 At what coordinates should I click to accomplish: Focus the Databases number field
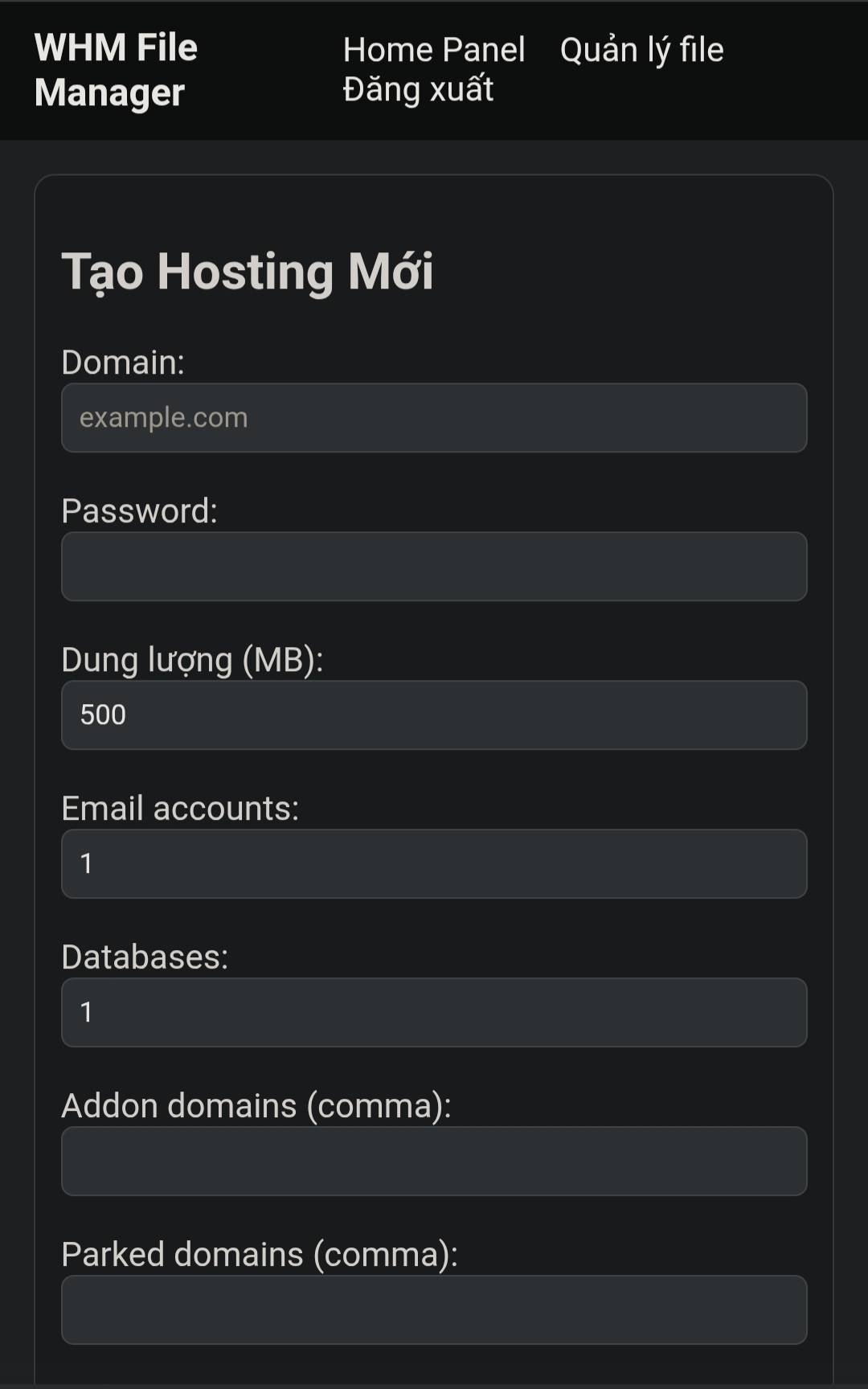pos(434,1013)
